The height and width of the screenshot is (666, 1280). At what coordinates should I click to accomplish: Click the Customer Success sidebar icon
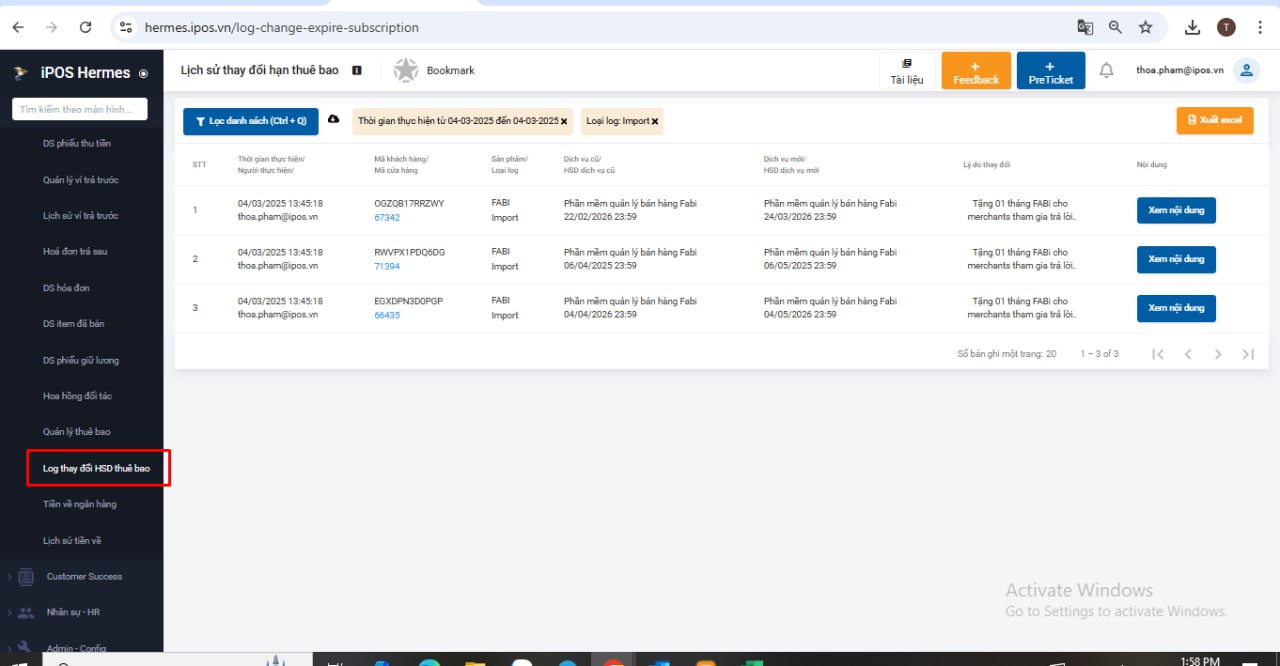[x=26, y=577]
